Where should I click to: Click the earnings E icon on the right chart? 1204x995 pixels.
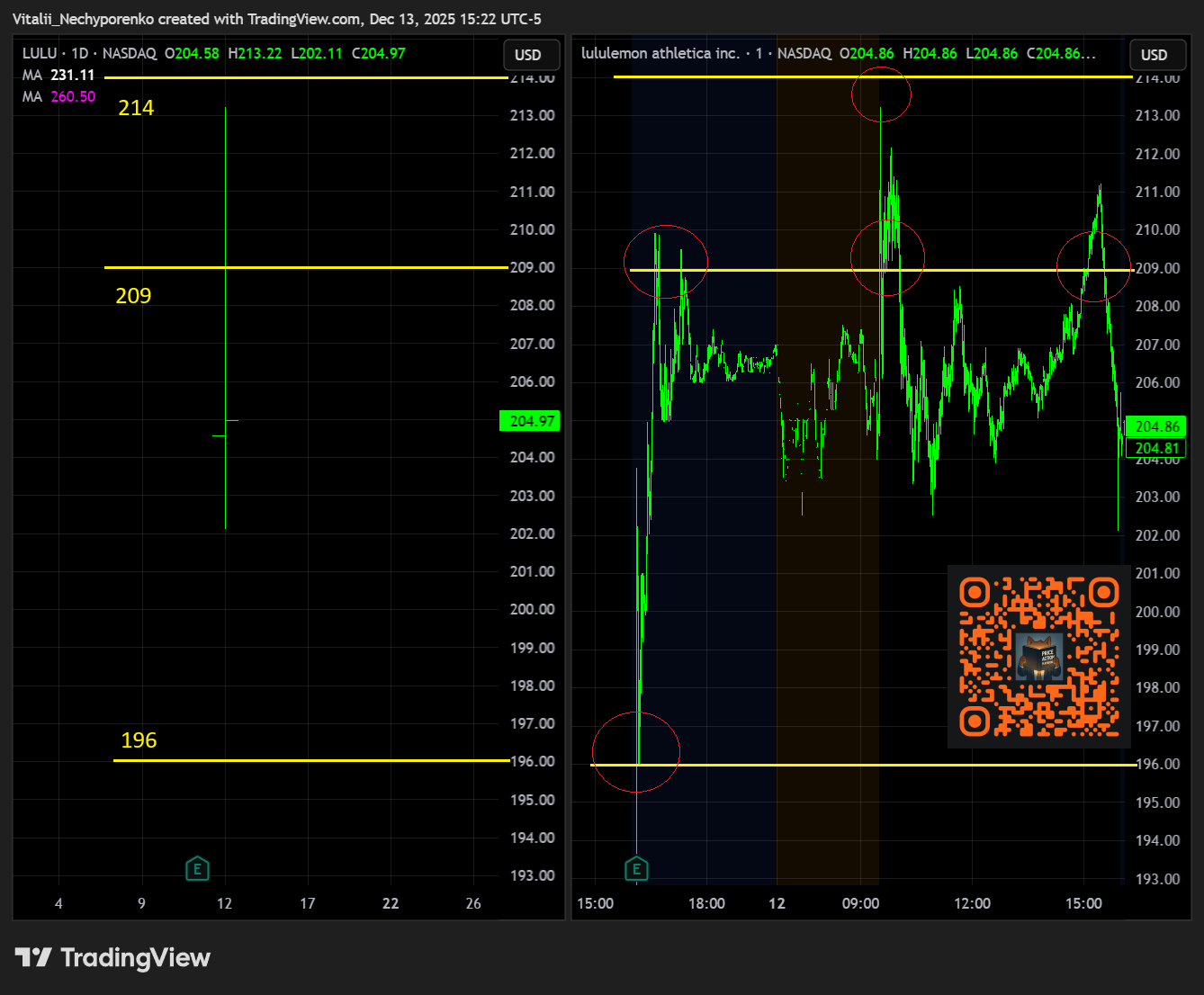636,869
